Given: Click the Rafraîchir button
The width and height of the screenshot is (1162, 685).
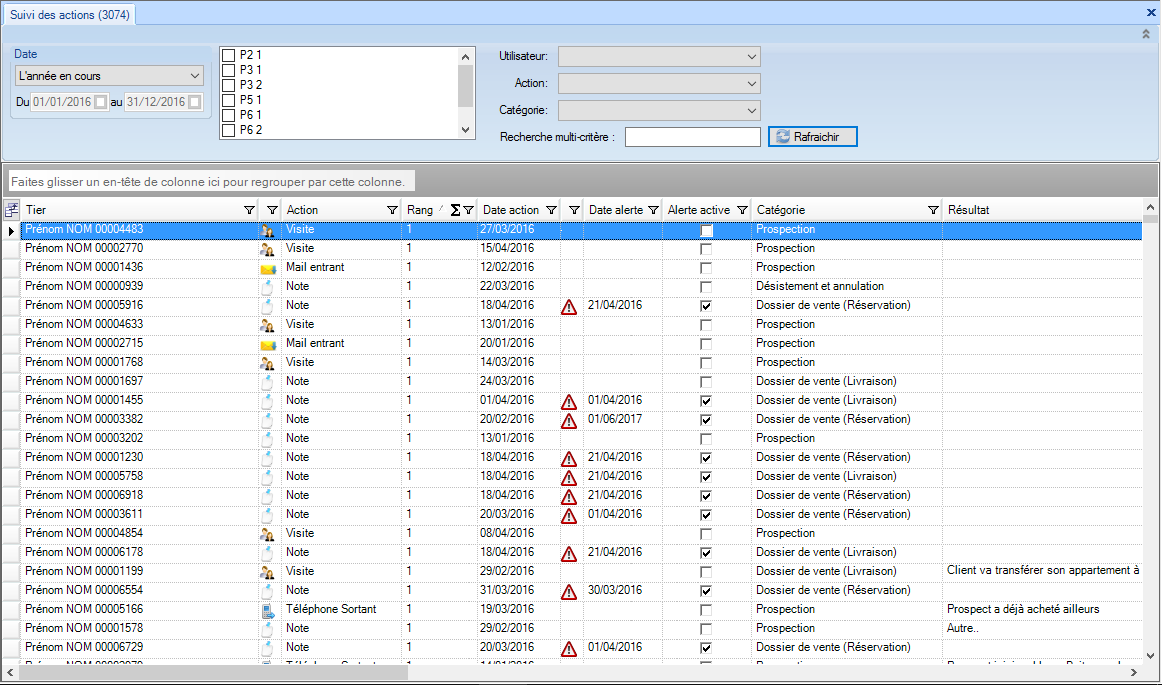Looking at the screenshot, I should (812, 137).
